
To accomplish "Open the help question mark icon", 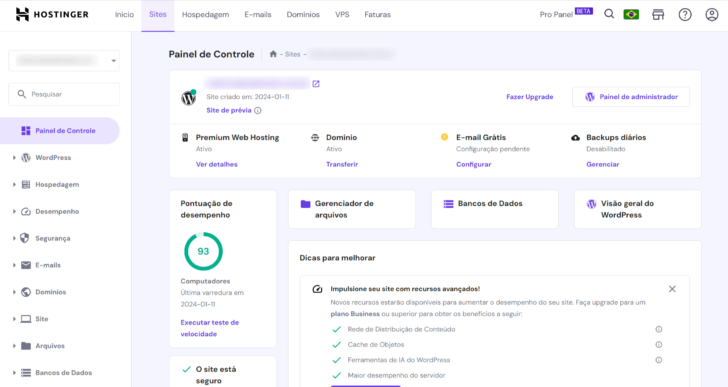I will [685, 14].
